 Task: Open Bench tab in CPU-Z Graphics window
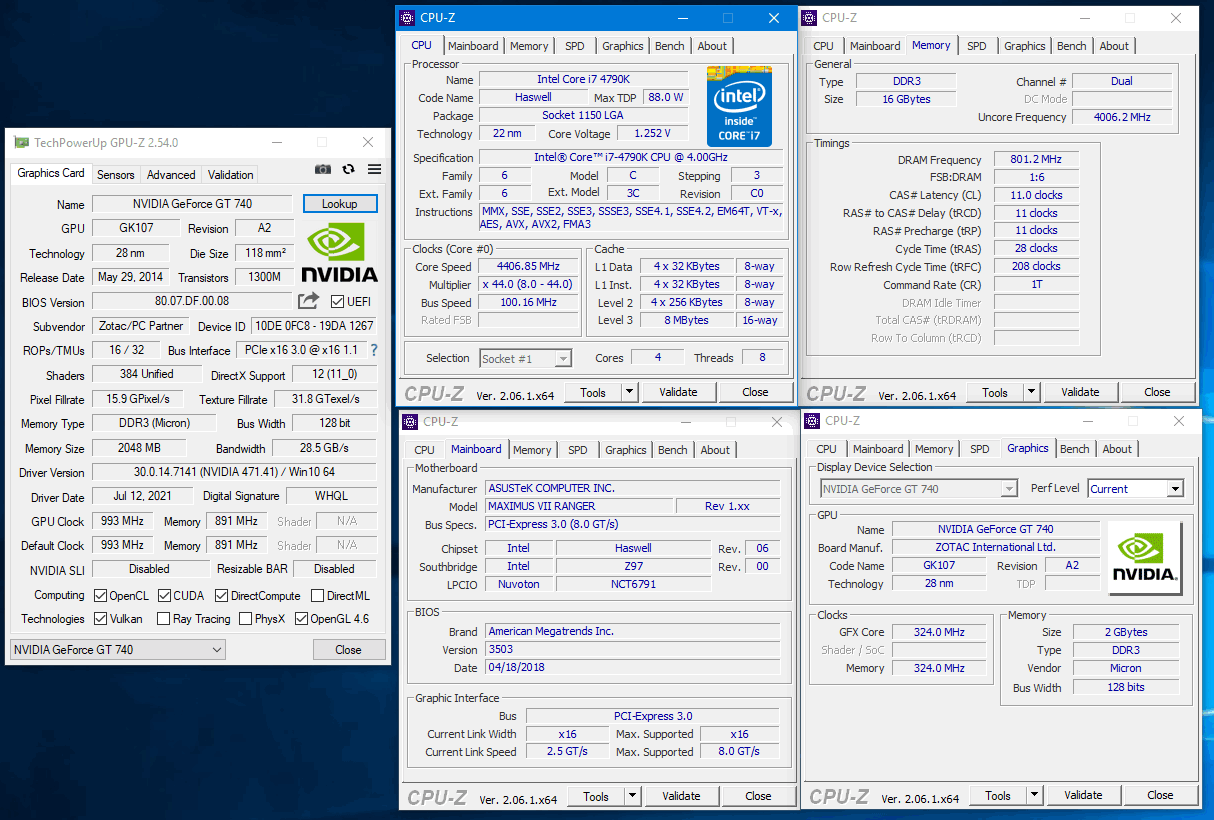coord(1075,449)
